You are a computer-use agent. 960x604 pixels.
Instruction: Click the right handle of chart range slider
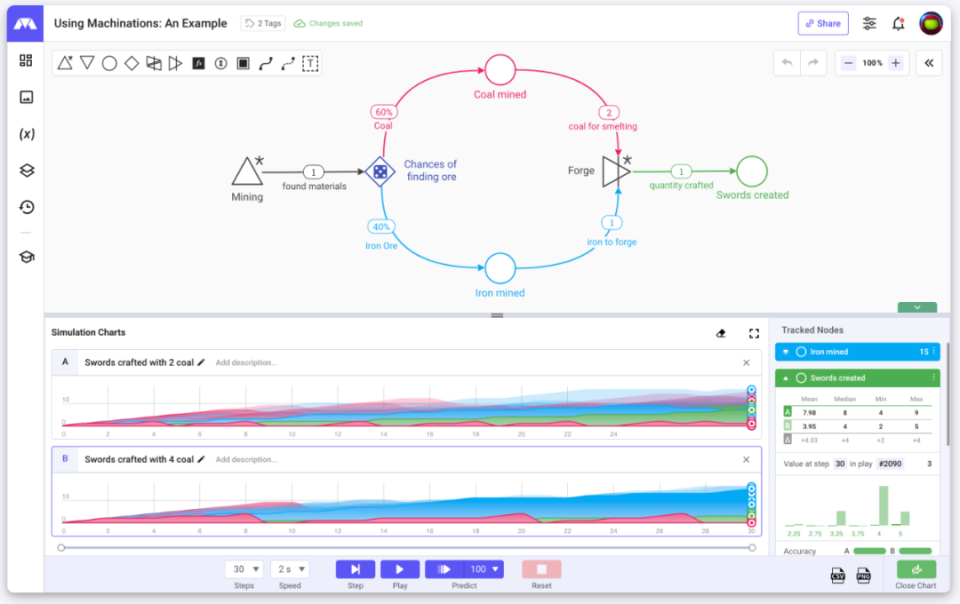click(x=752, y=548)
